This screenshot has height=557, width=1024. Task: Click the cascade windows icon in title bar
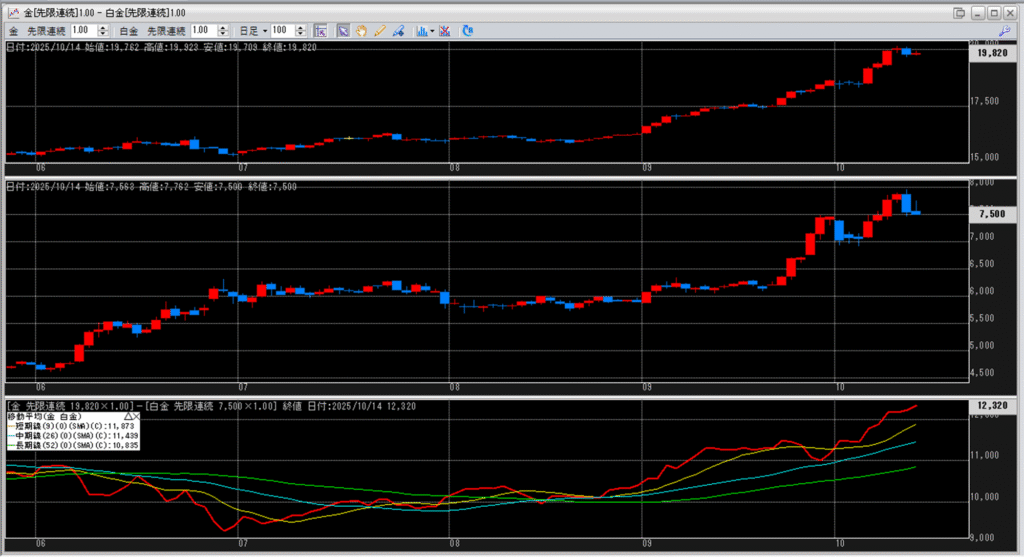click(961, 12)
